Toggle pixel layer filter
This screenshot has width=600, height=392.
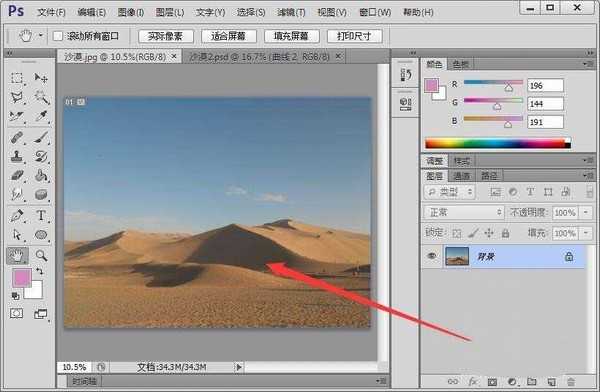point(495,192)
